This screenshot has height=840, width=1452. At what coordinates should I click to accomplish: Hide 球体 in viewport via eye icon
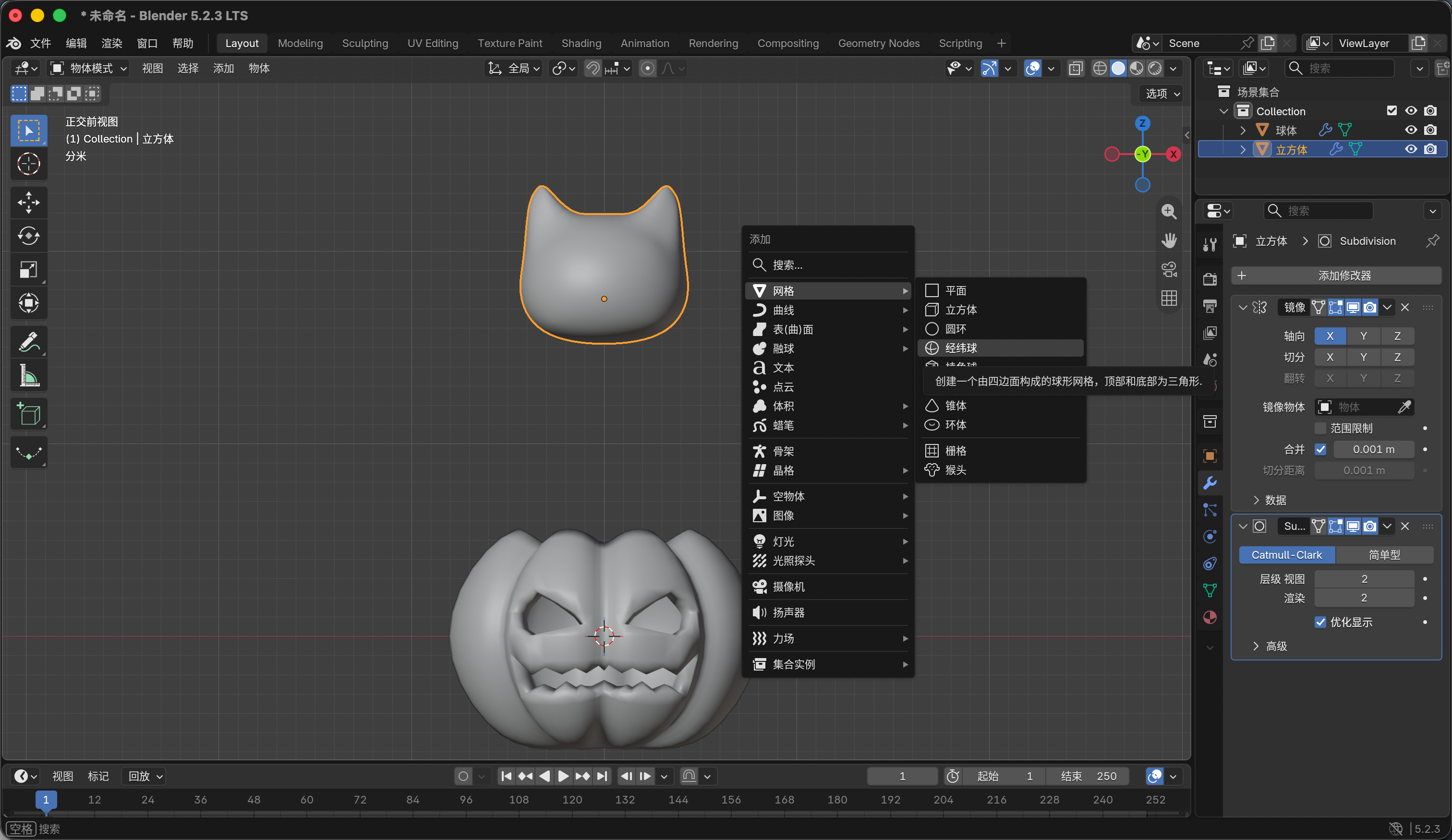tap(1411, 130)
